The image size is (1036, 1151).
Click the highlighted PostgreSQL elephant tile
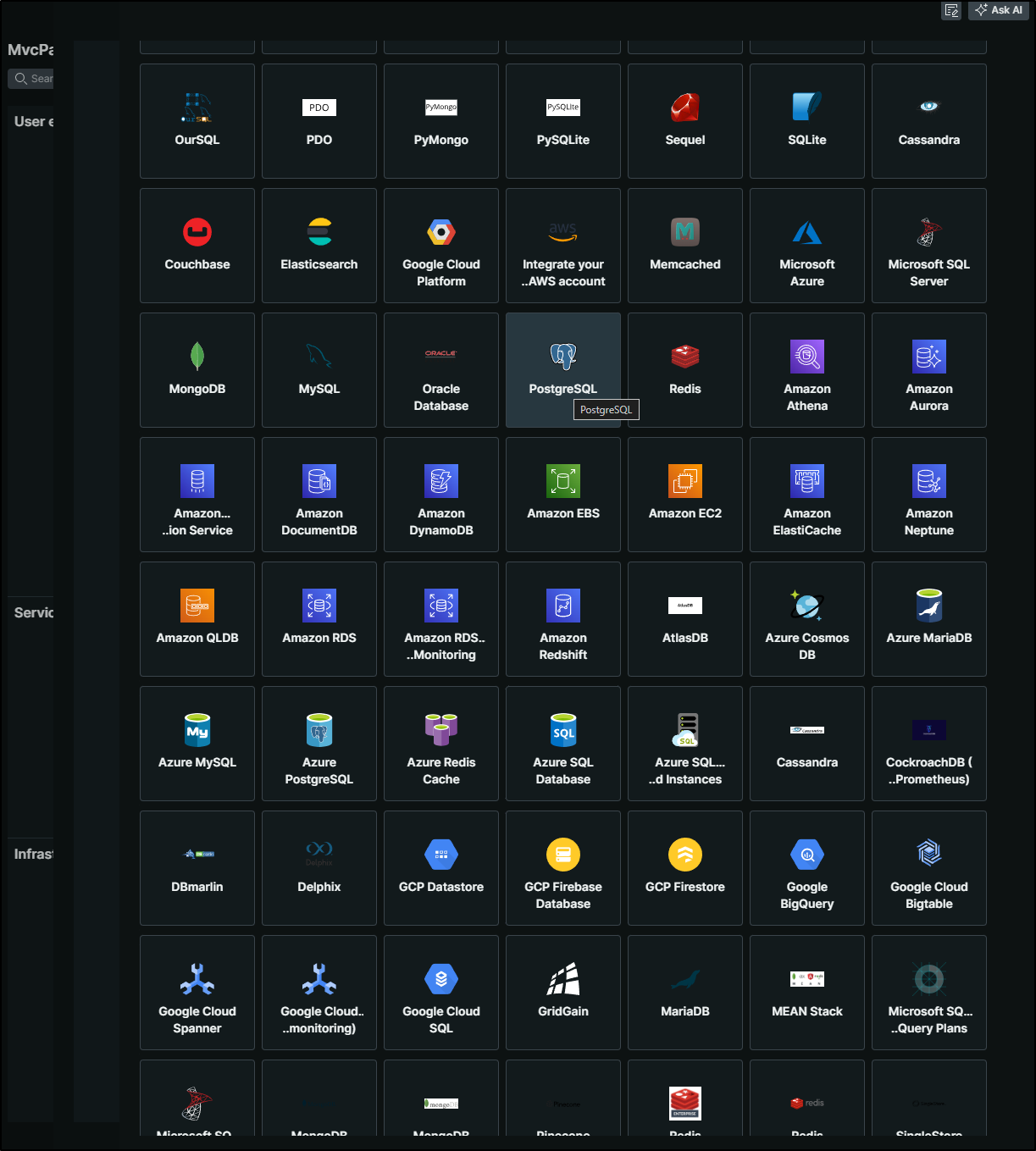coord(563,370)
